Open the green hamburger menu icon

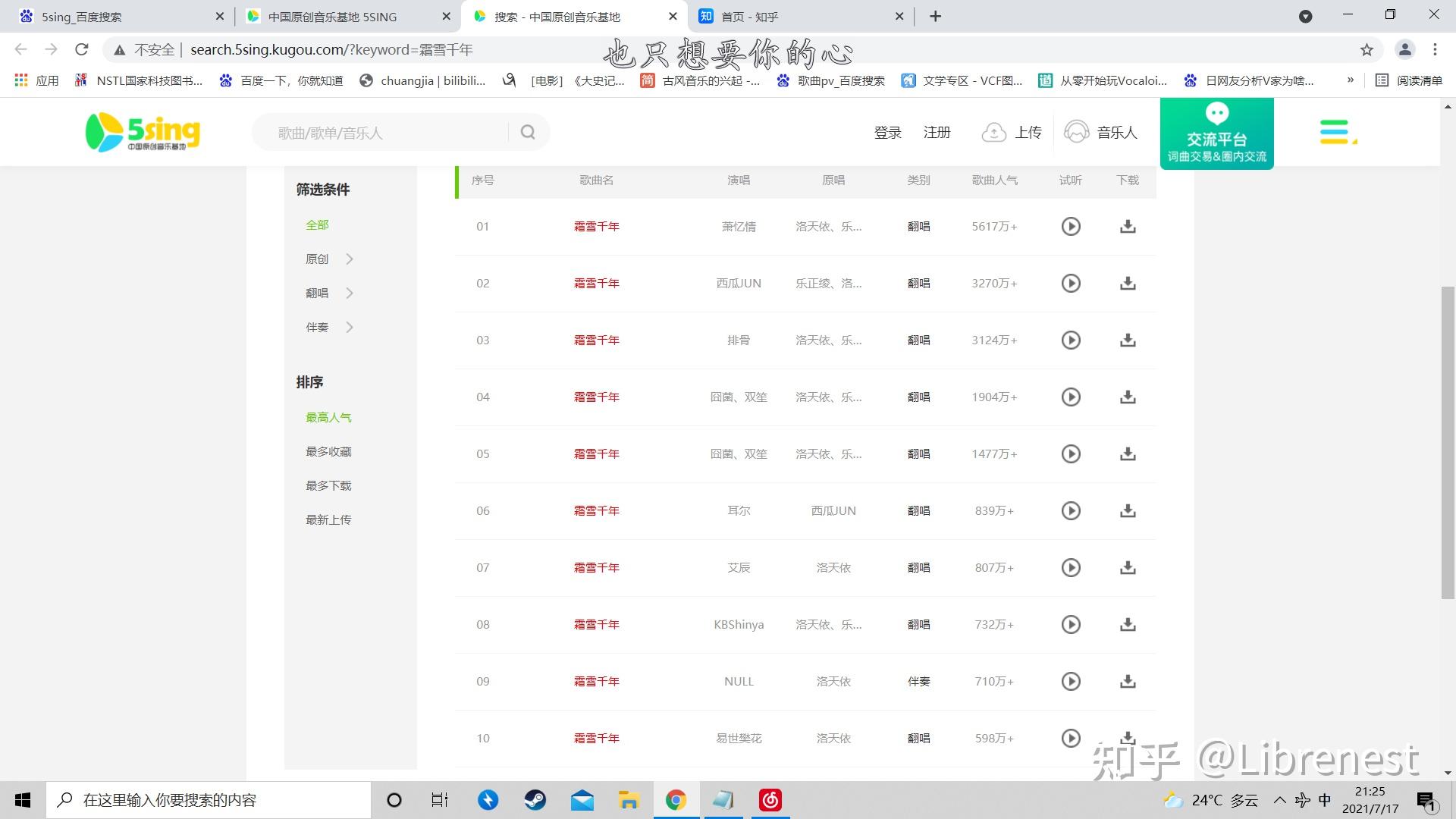coord(1336,132)
